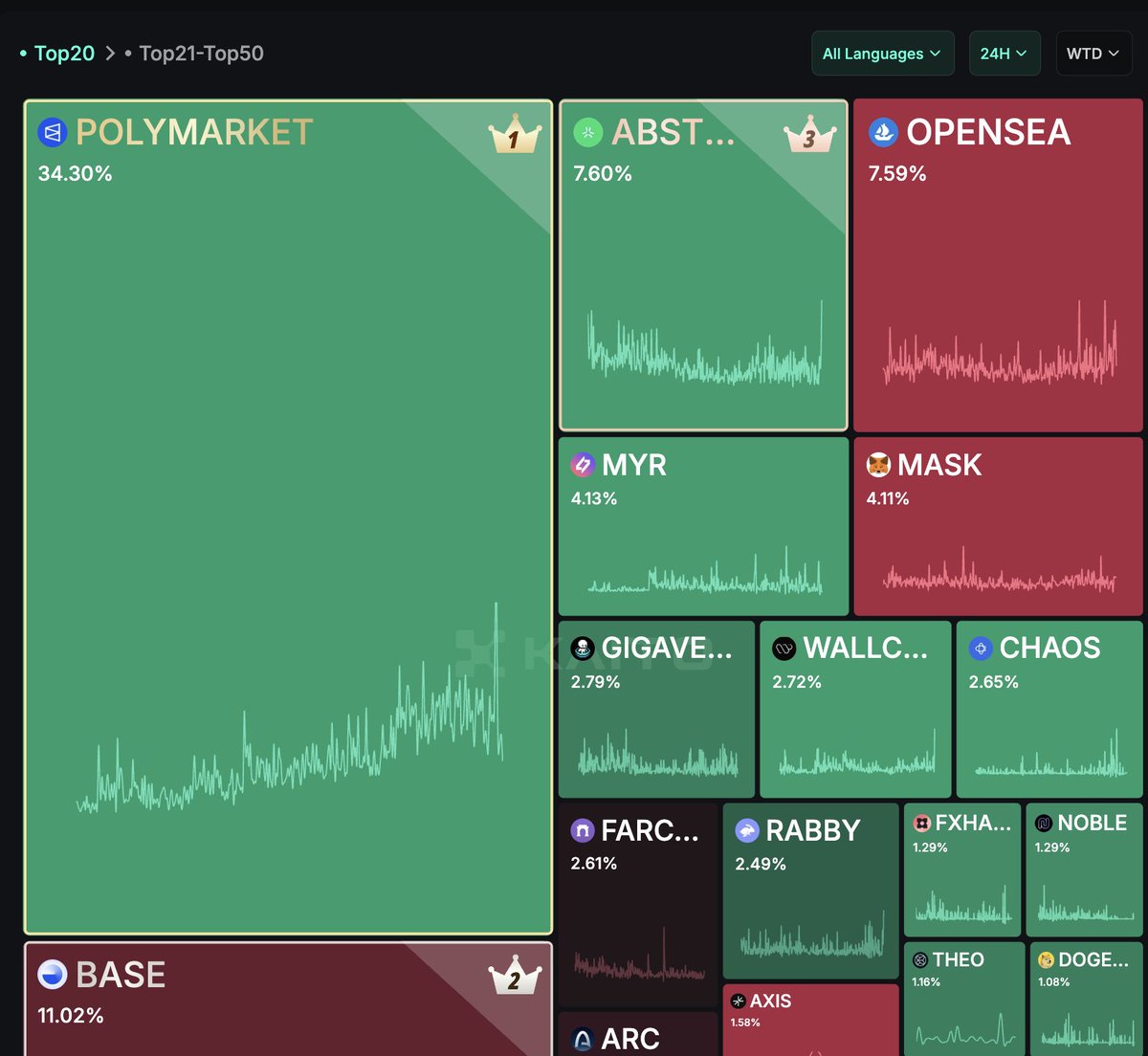Click the WALLC... tile title
The width and height of the screenshot is (1148, 1056).
tap(866, 649)
